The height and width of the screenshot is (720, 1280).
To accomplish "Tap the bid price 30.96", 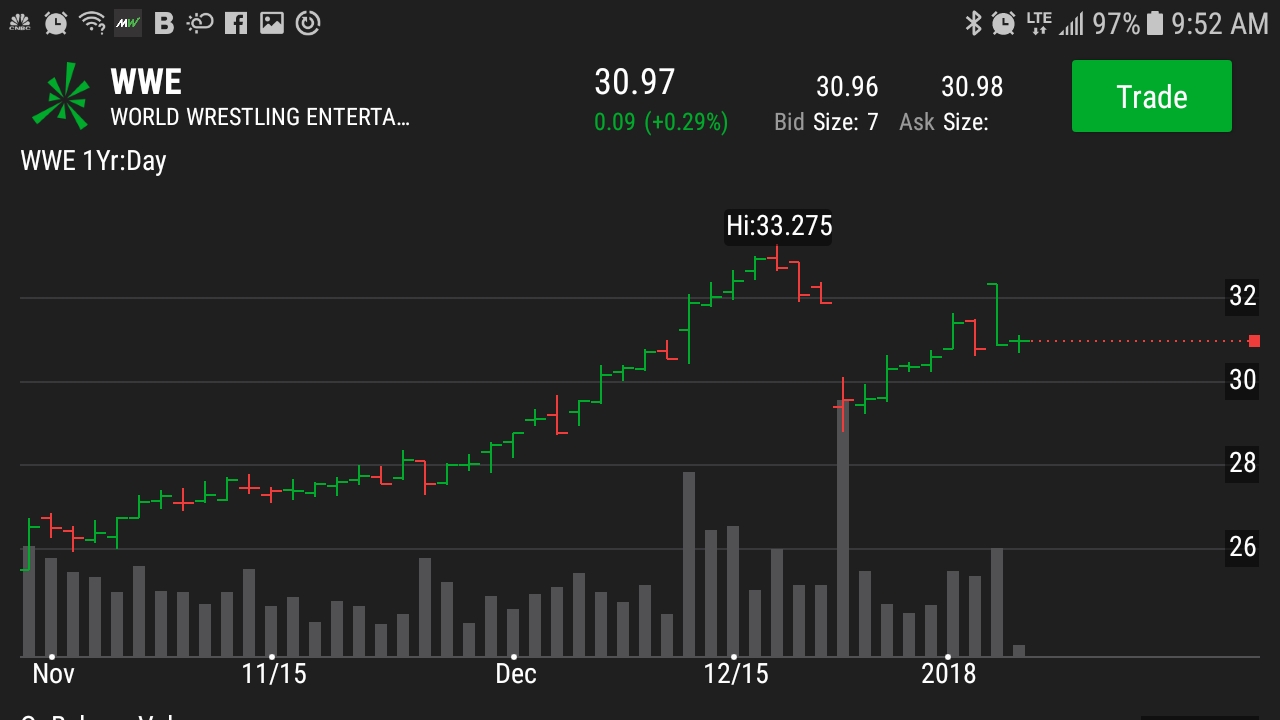I will tap(847, 87).
